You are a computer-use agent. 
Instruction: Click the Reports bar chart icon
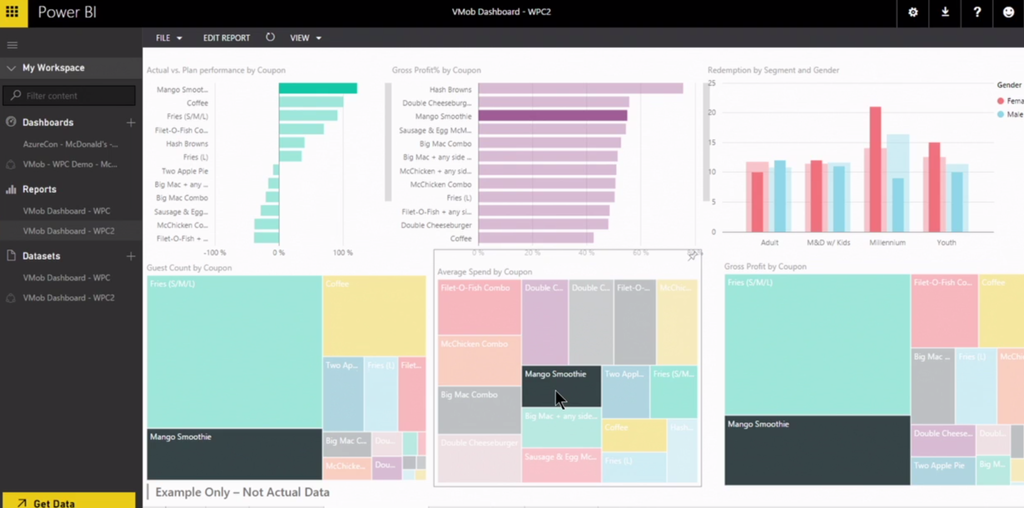[x=11, y=189]
